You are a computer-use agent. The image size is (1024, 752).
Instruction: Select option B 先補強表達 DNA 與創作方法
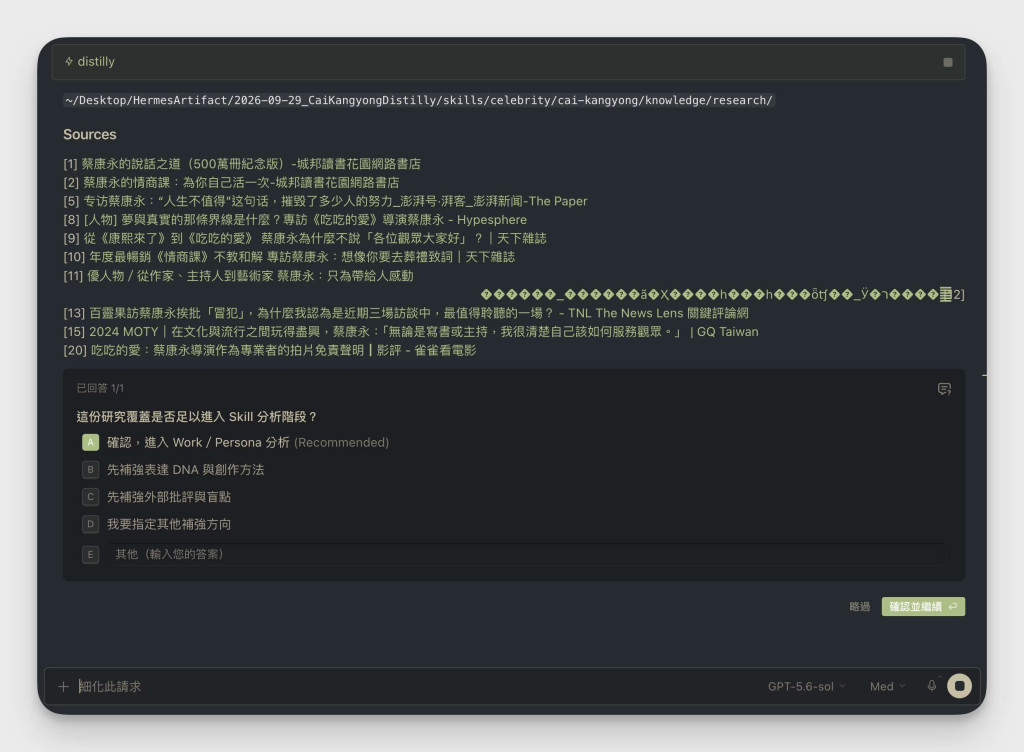173,469
